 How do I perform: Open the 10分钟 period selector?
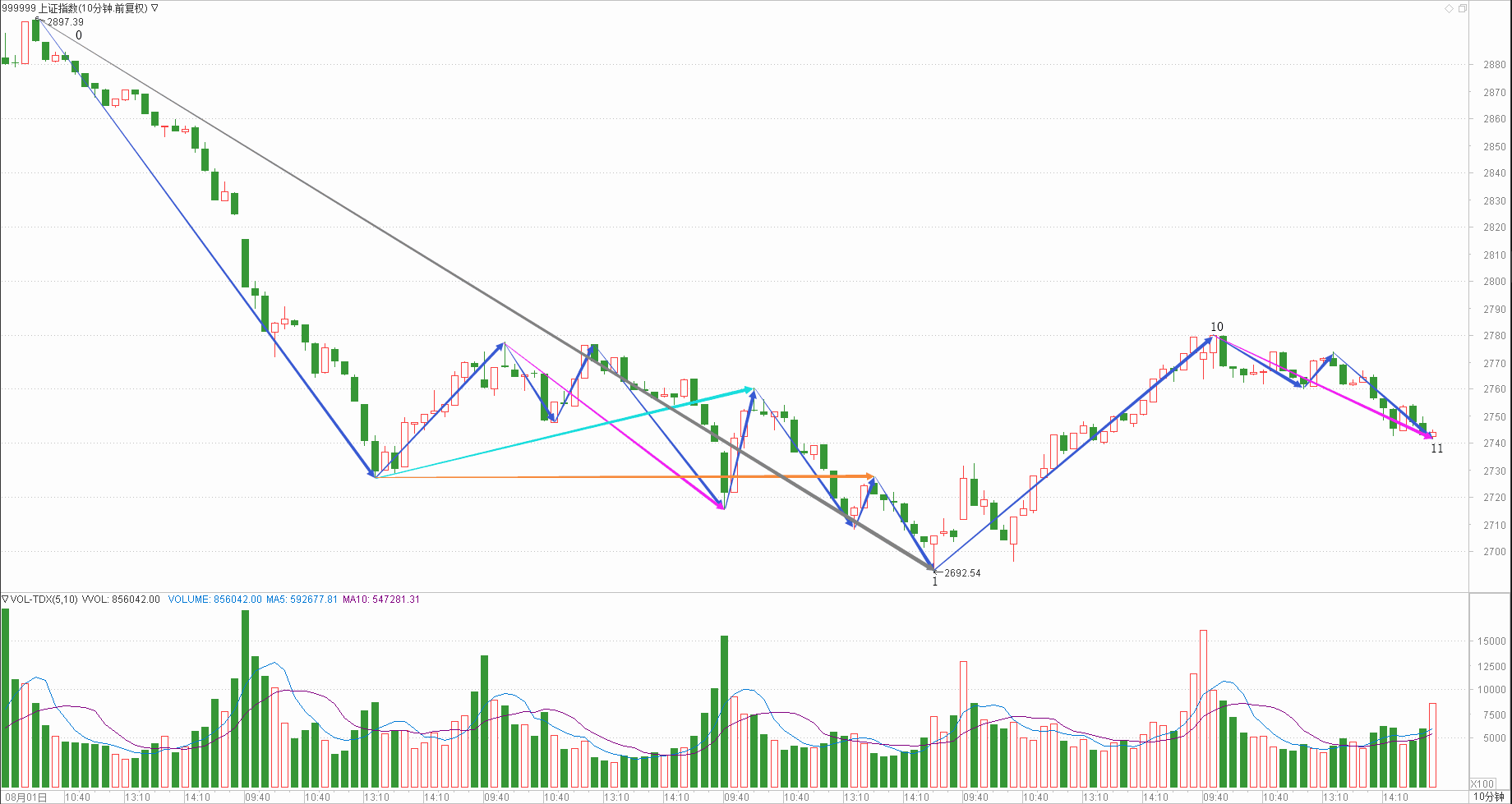1487,797
